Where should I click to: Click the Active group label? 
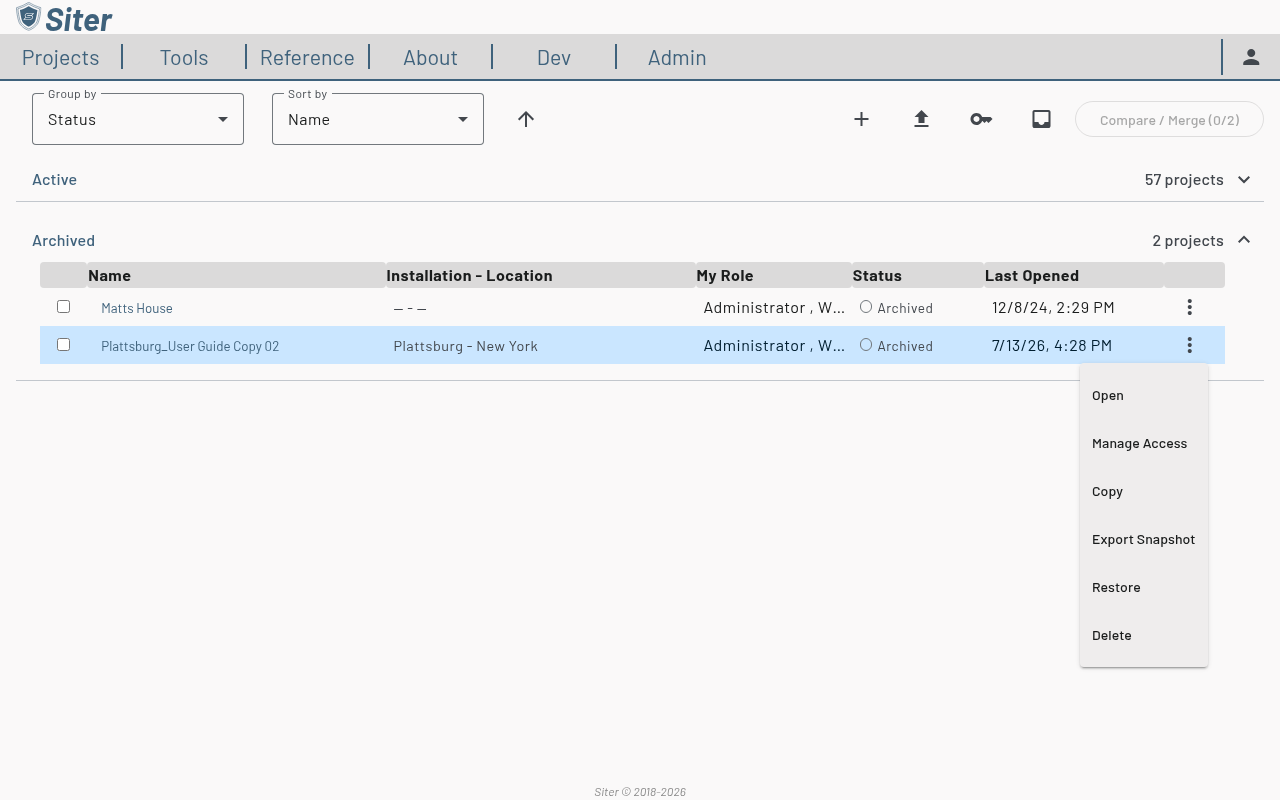pyautogui.click(x=54, y=179)
